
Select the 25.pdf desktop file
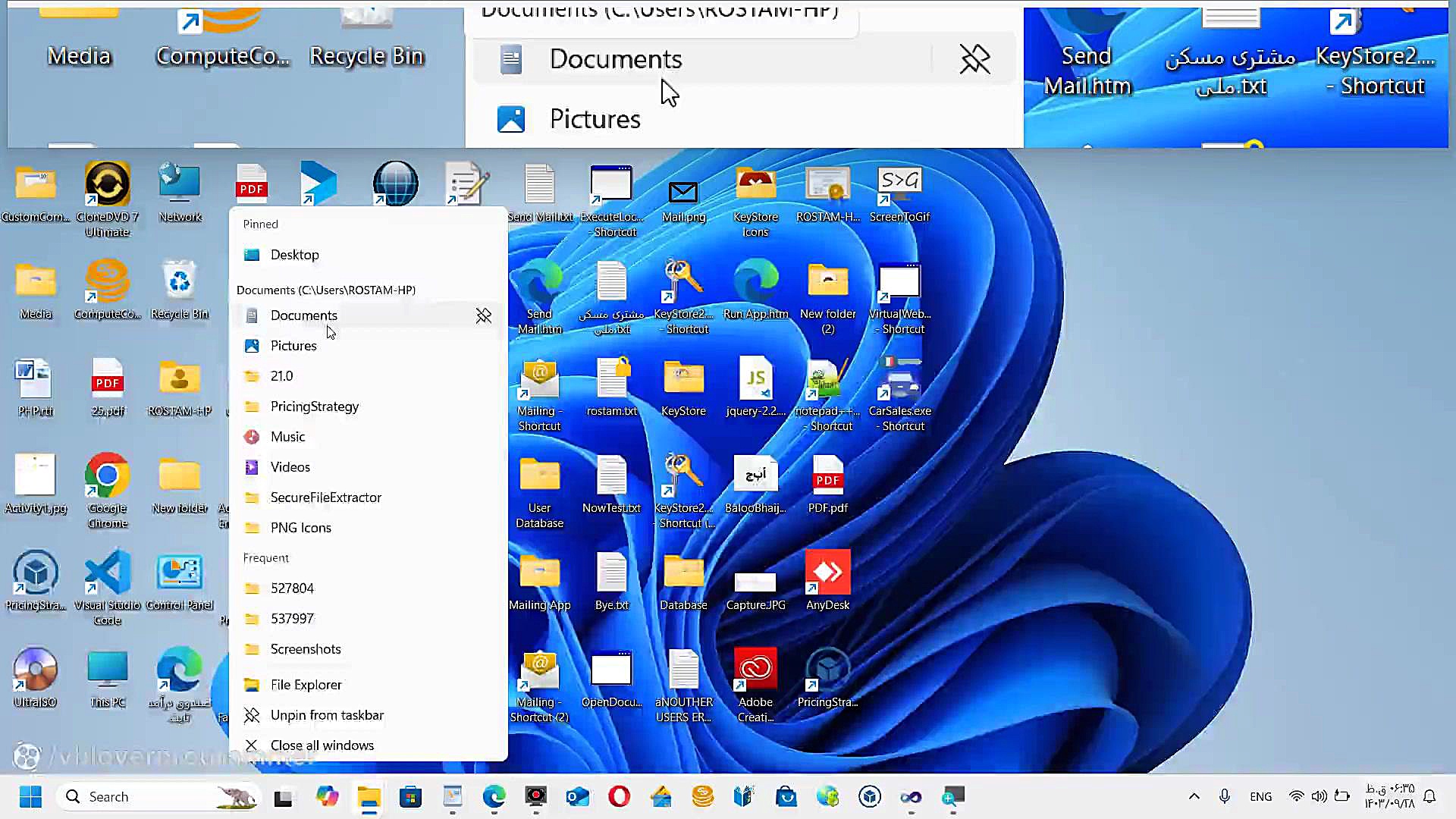tap(107, 387)
